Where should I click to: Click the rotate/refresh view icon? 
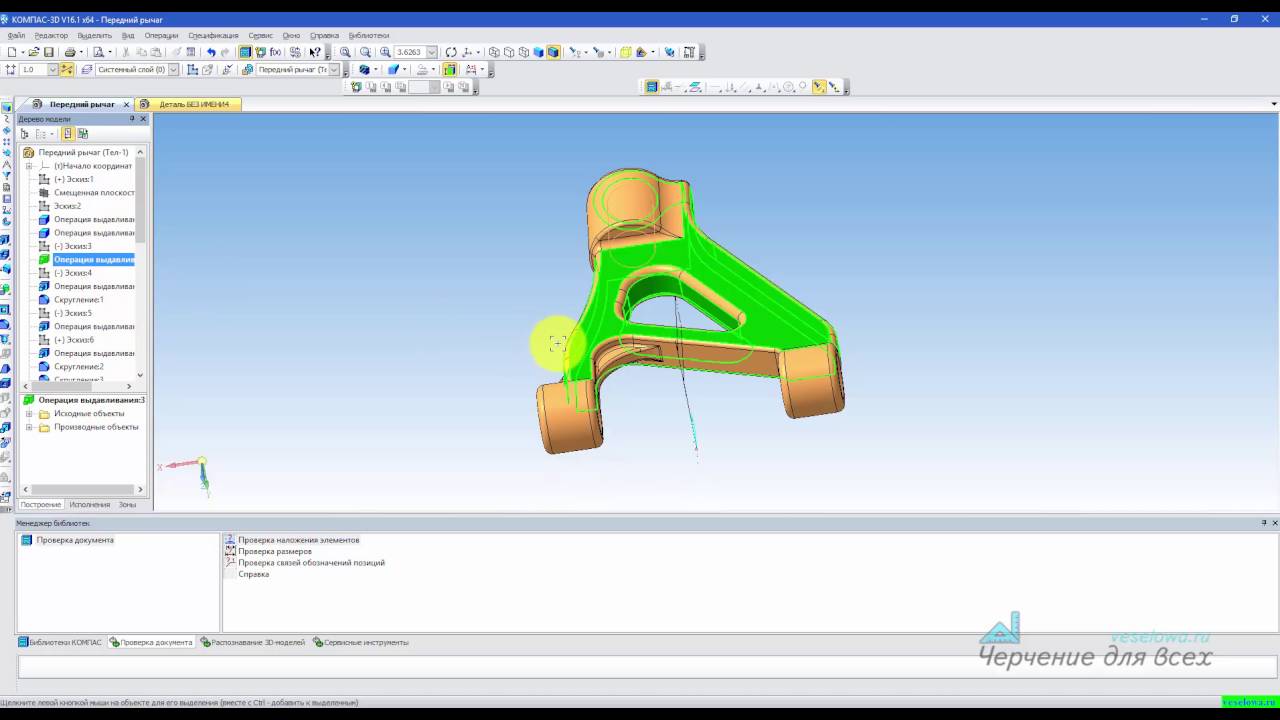click(x=451, y=52)
